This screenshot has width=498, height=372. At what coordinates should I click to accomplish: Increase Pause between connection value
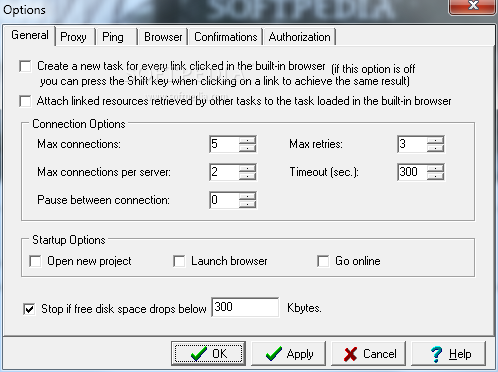pyautogui.click(x=247, y=196)
